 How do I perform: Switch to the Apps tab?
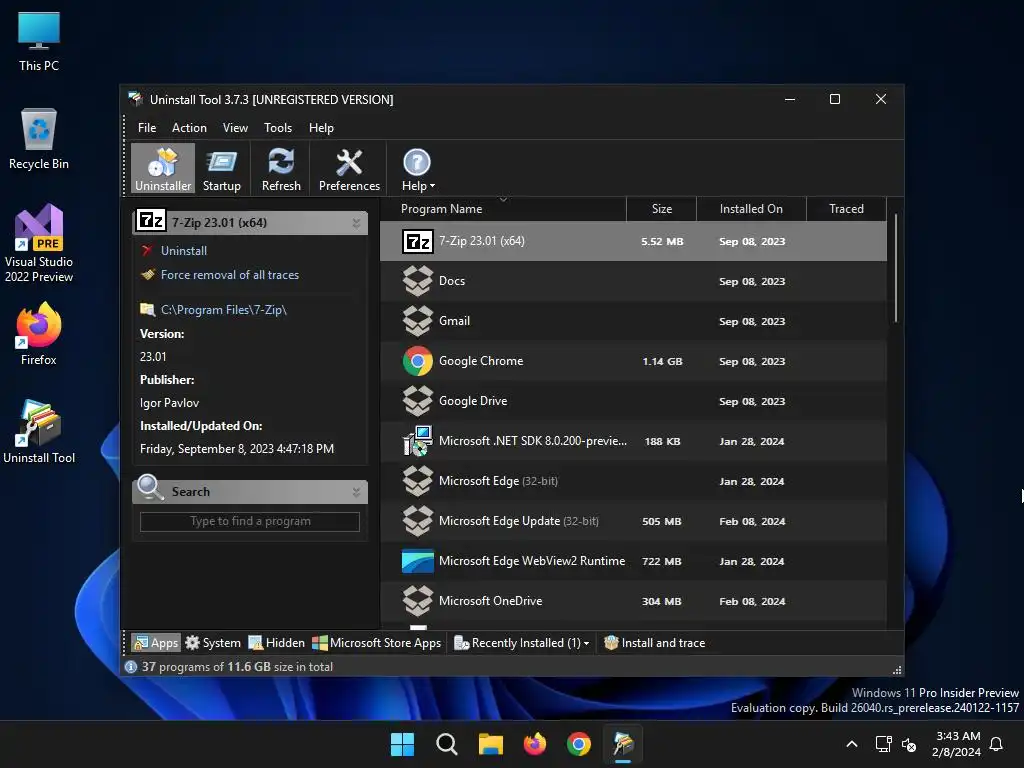[x=155, y=643]
